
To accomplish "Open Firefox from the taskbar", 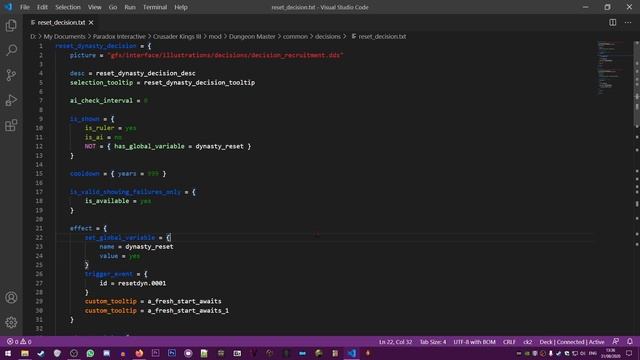I will [139, 353].
